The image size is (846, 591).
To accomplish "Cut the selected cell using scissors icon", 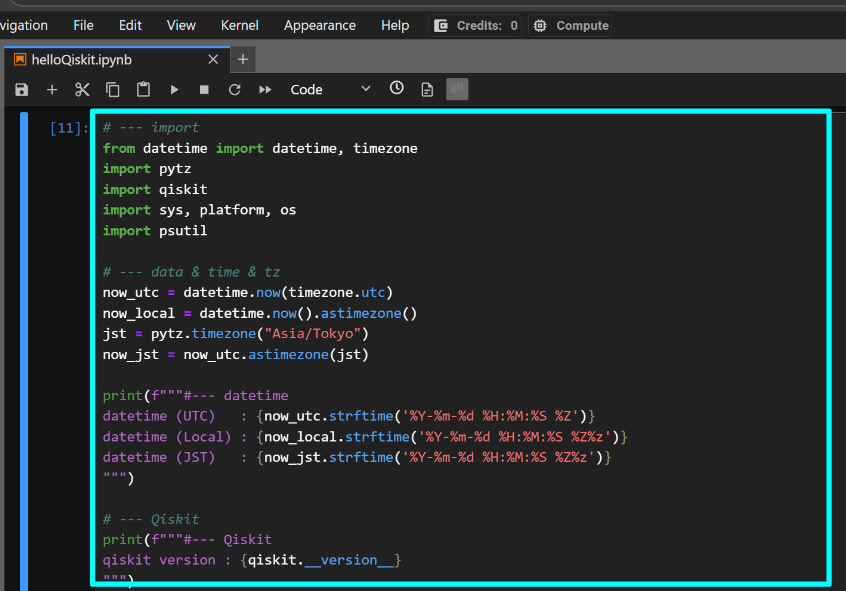I will (82, 90).
